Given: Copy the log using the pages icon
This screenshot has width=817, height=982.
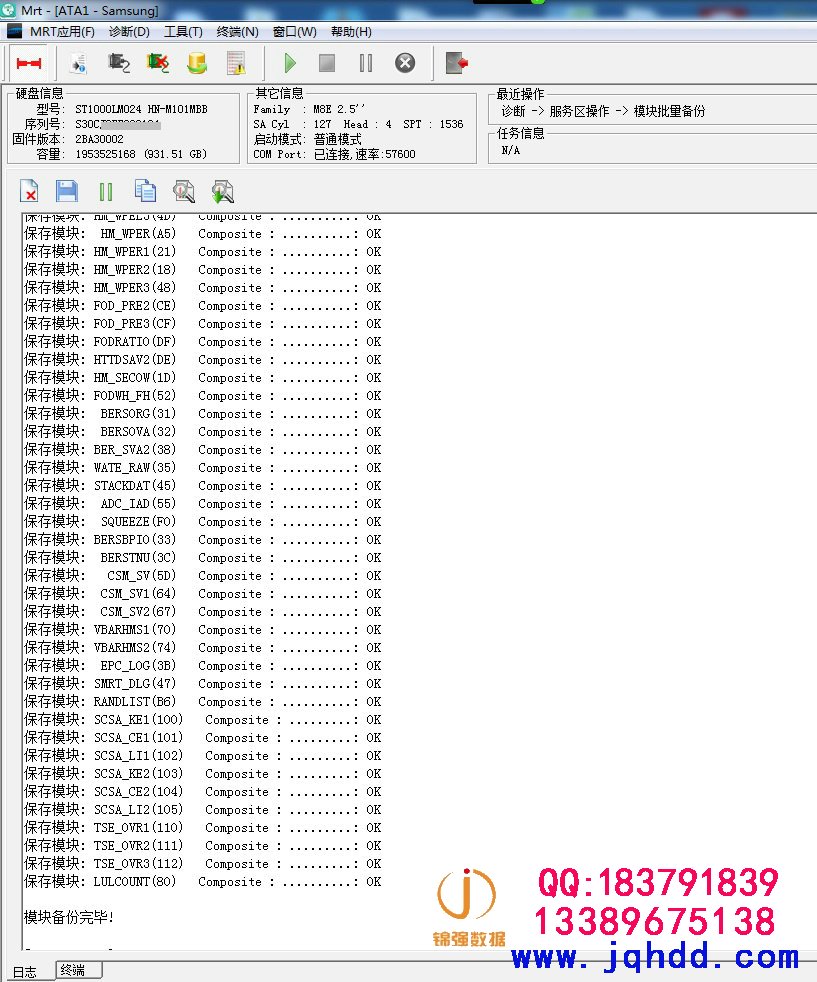Looking at the screenshot, I should pos(145,191).
